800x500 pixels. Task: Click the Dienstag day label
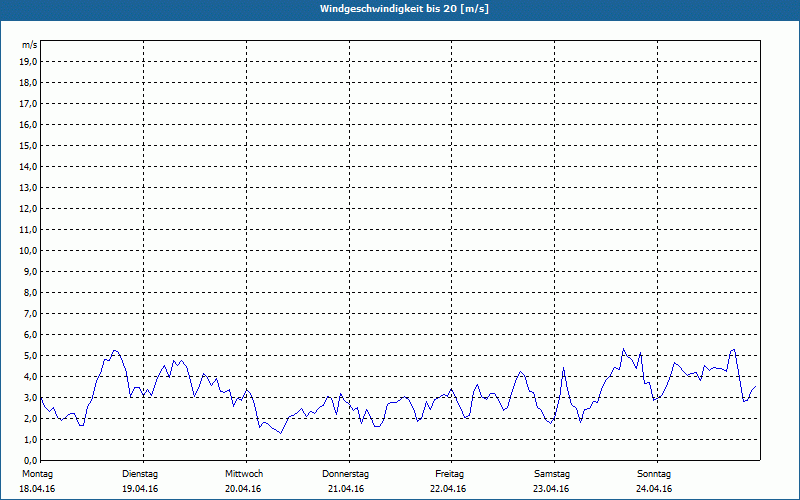point(140,474)
